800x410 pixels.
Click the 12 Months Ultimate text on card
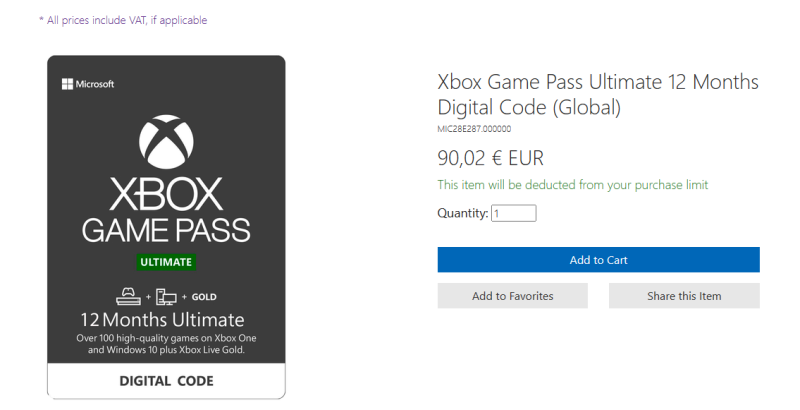pos(166,320)
